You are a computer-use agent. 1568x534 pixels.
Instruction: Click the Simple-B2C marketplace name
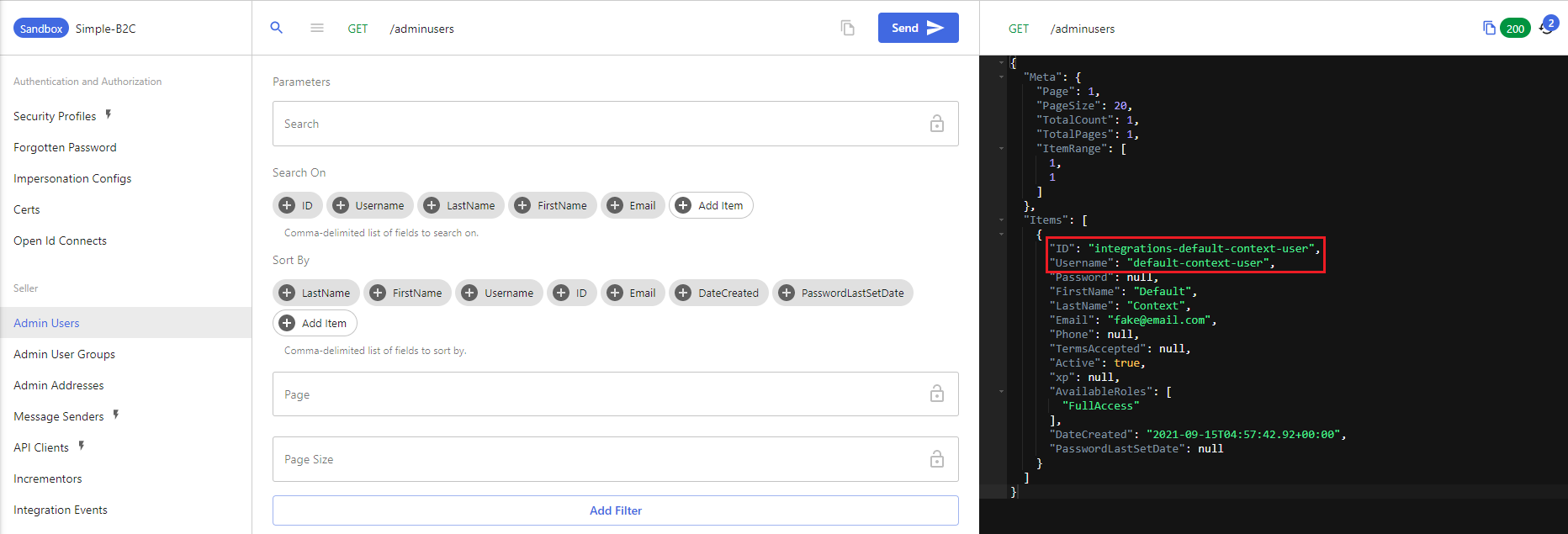pyautogui.click(x=105, y=29)
